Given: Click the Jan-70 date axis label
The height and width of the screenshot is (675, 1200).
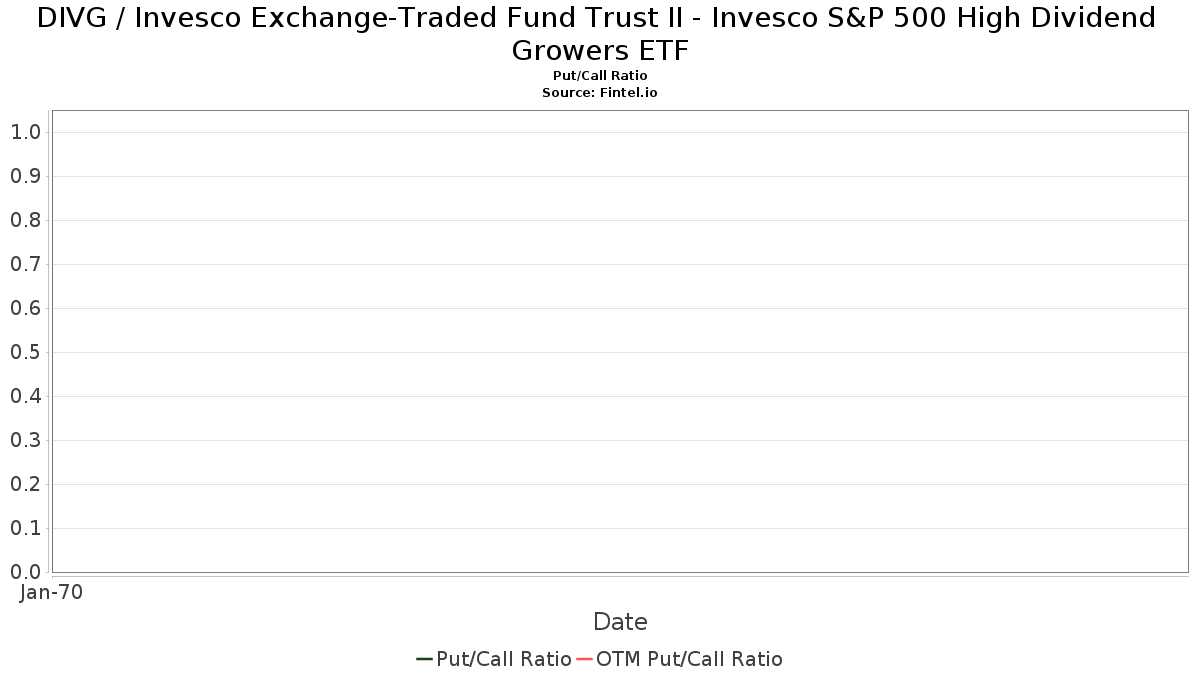Looking at the screenshot, I should [51, 592].
